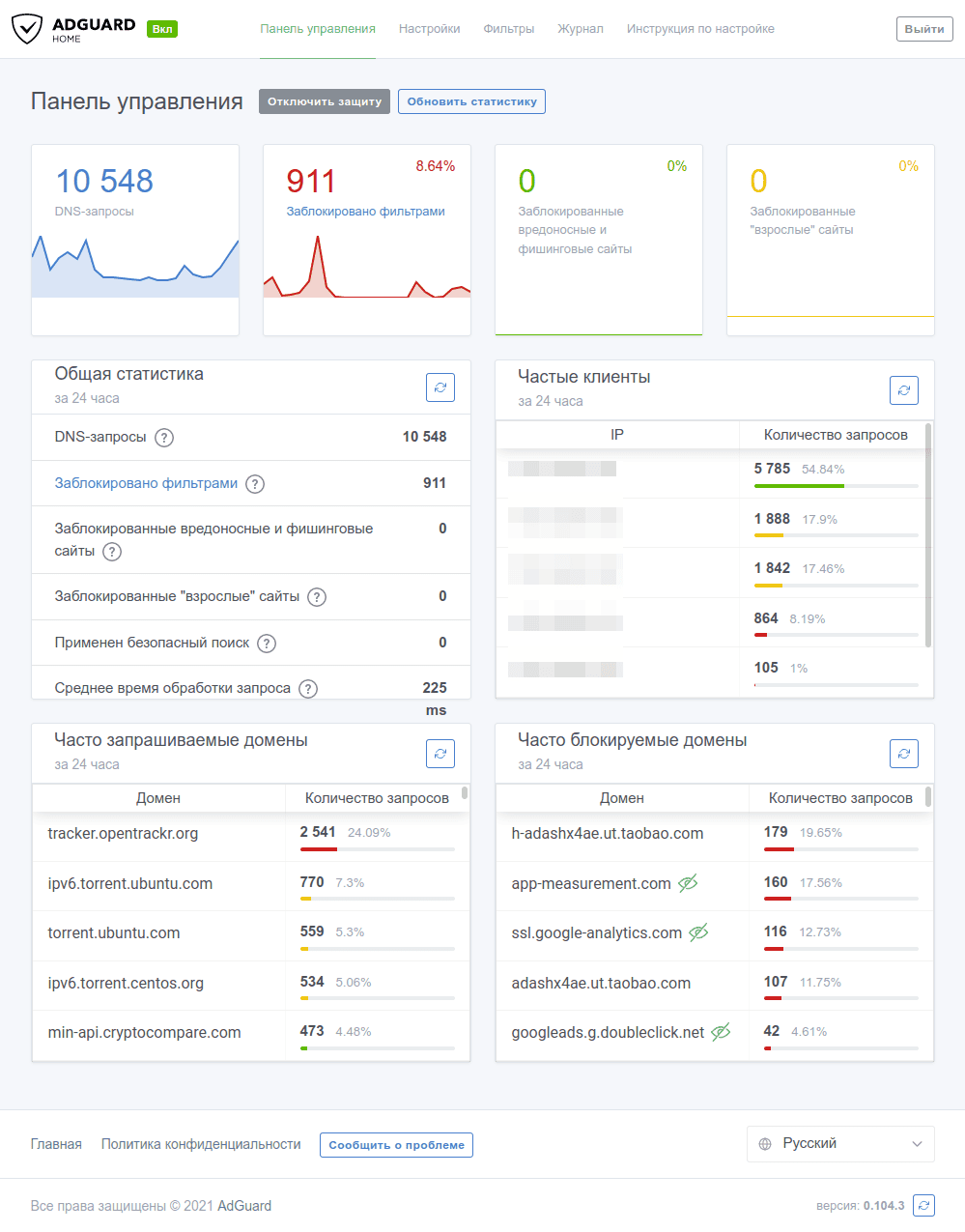Click the 5 785 requests progress bar

[836, 486]
